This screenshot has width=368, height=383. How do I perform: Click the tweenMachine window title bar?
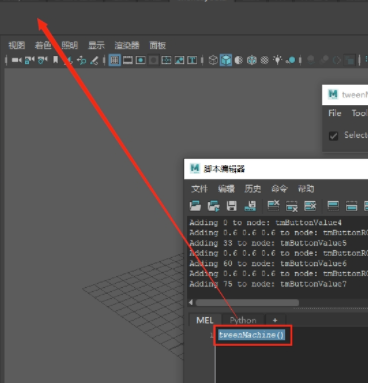click(x=345, y=95)
